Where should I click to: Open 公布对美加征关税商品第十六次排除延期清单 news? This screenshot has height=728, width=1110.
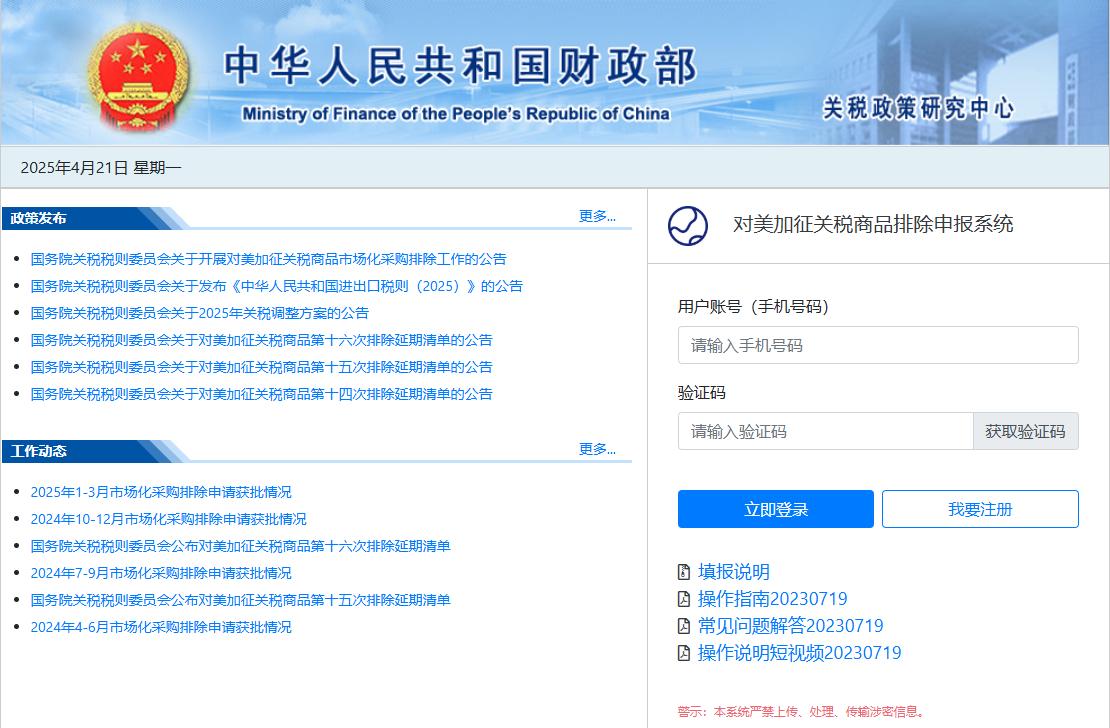click(241, 546)
